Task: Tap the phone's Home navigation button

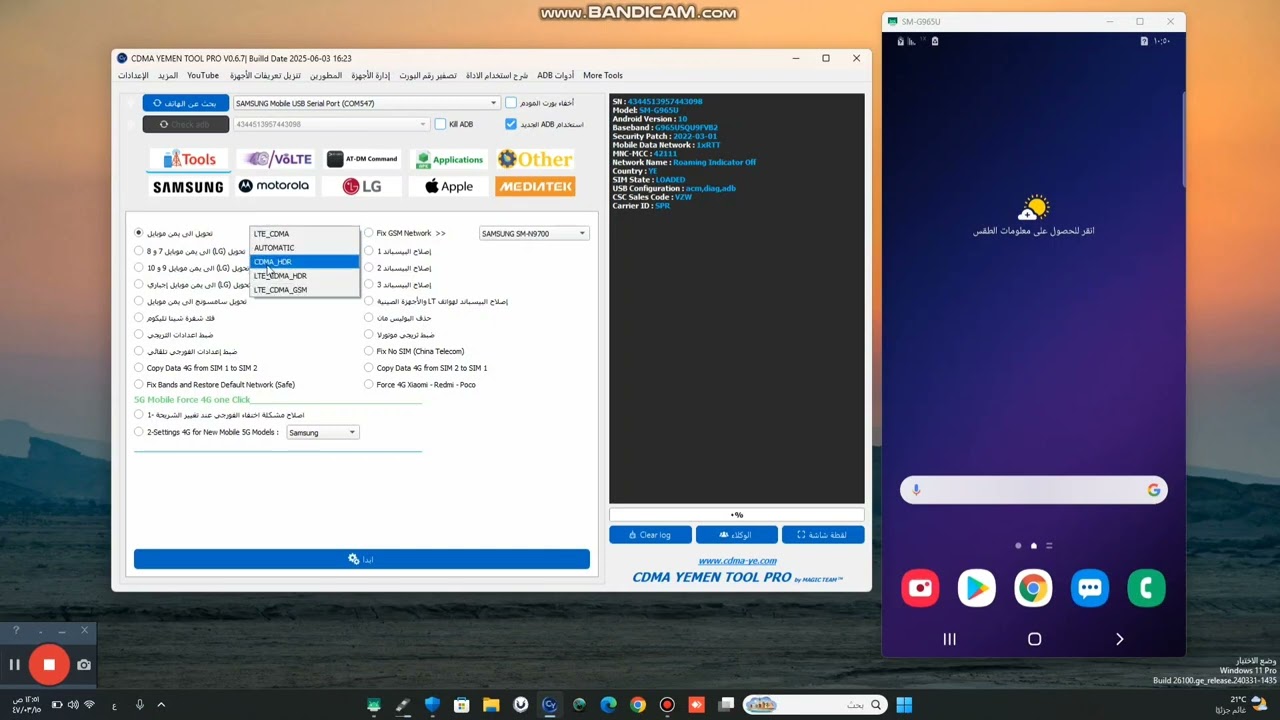Action: (1034, 639)
